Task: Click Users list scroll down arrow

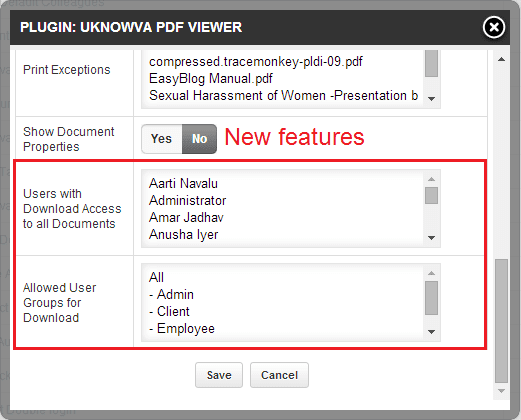Action: (431, 238)
